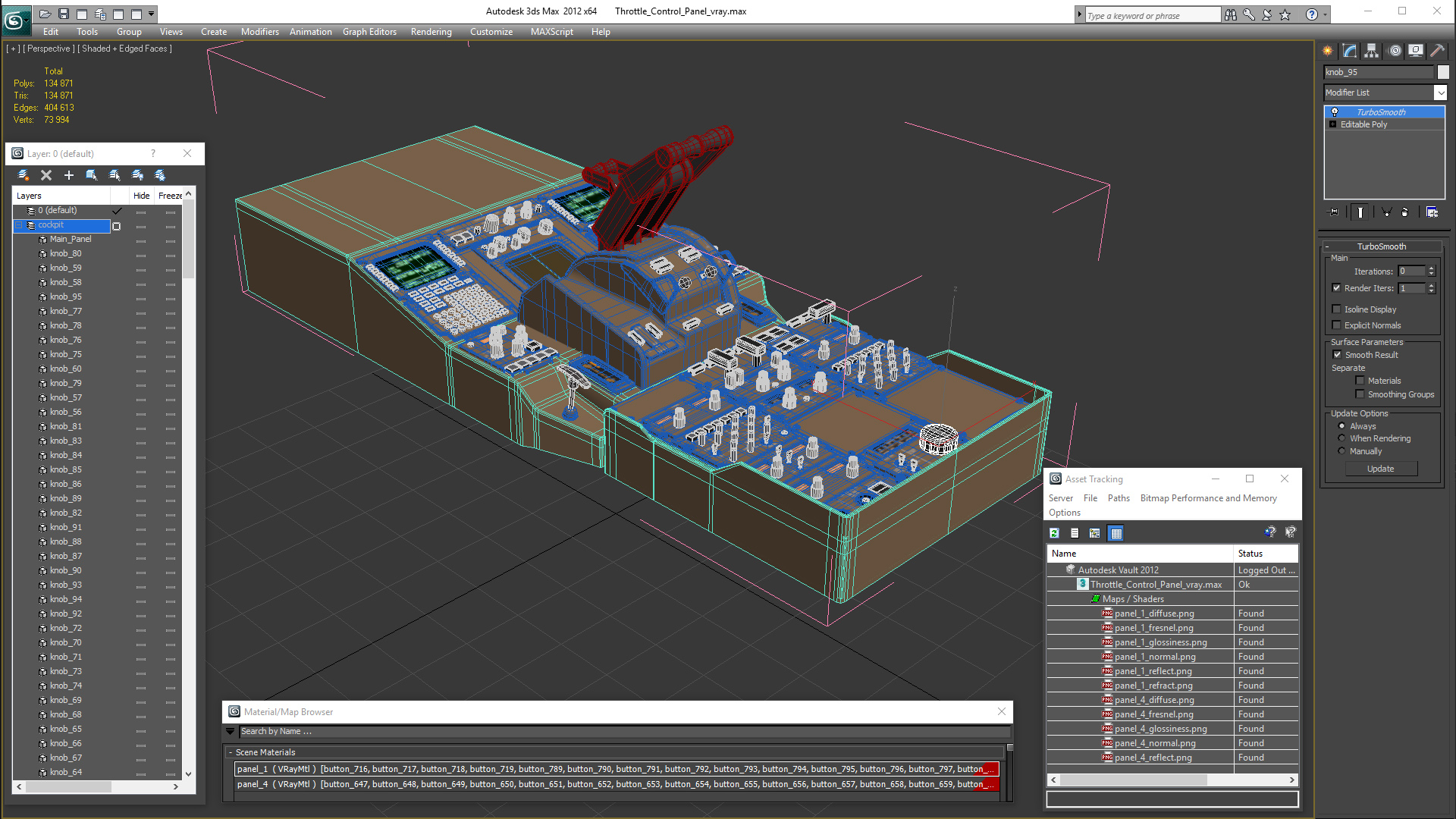Click the Save File floppy icon
Screen dimensions: 1456x819
pyautogui.click(x=64, y=14)
